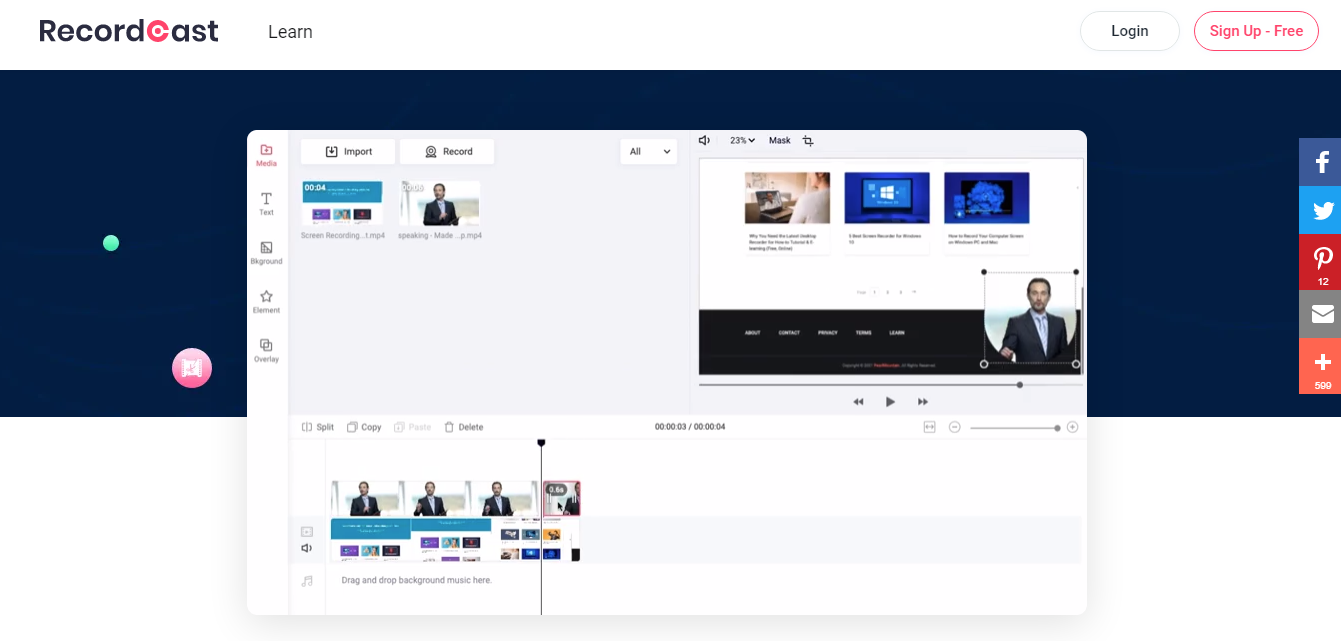The height and width of the screenshot is (641, 1341).
Task: Share page via email icon
Action: 1320,314
